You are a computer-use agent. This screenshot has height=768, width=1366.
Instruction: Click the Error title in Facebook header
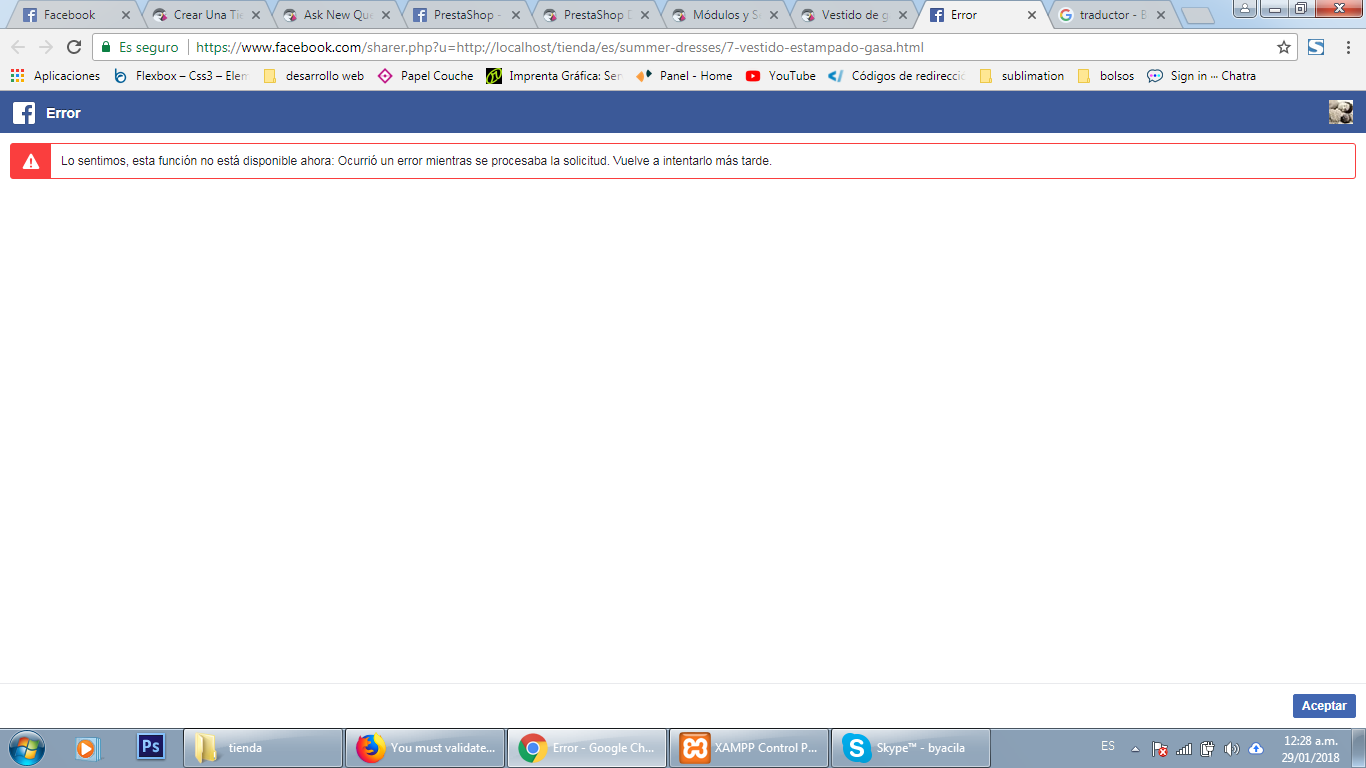coord(63,113)
